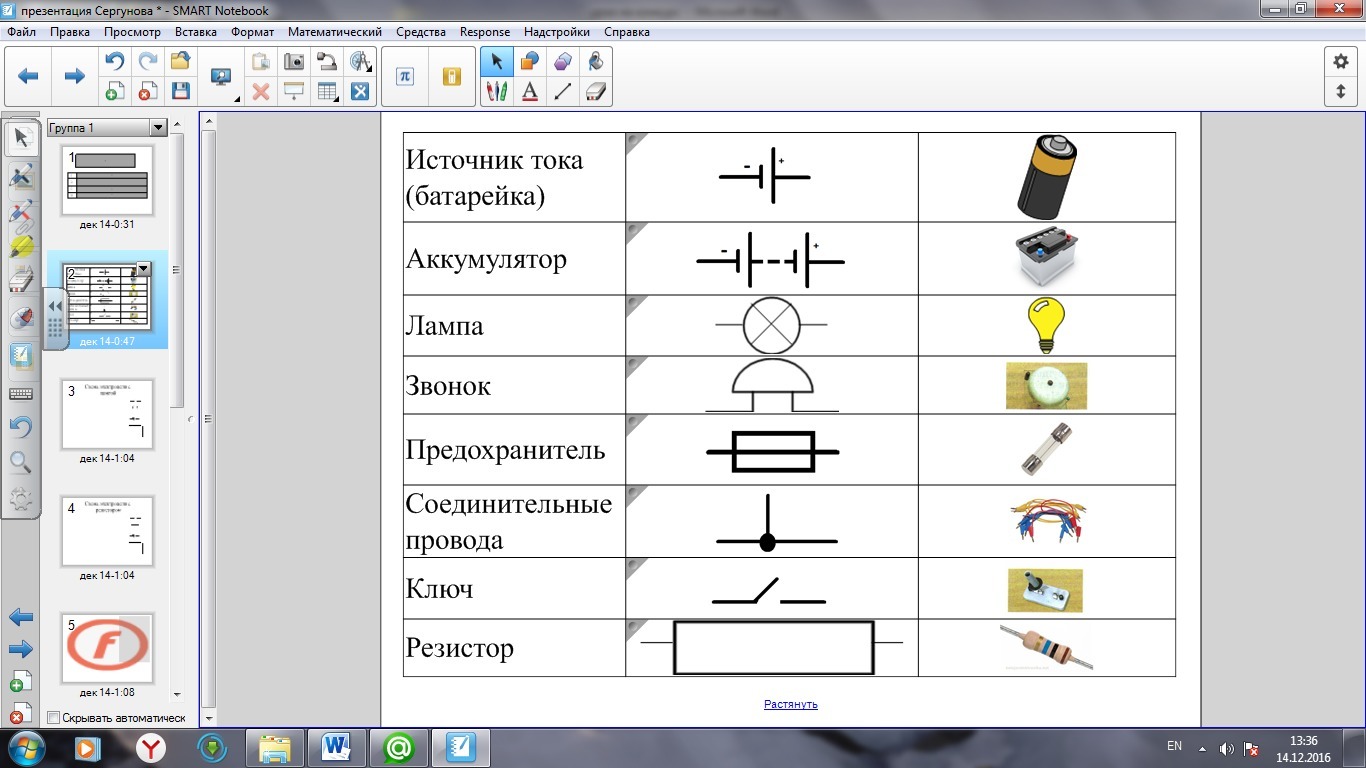Click the Fill paint bucket tool
Image resolution: width=1366 pixels, height=768 pixels.
tap(596, 62)
